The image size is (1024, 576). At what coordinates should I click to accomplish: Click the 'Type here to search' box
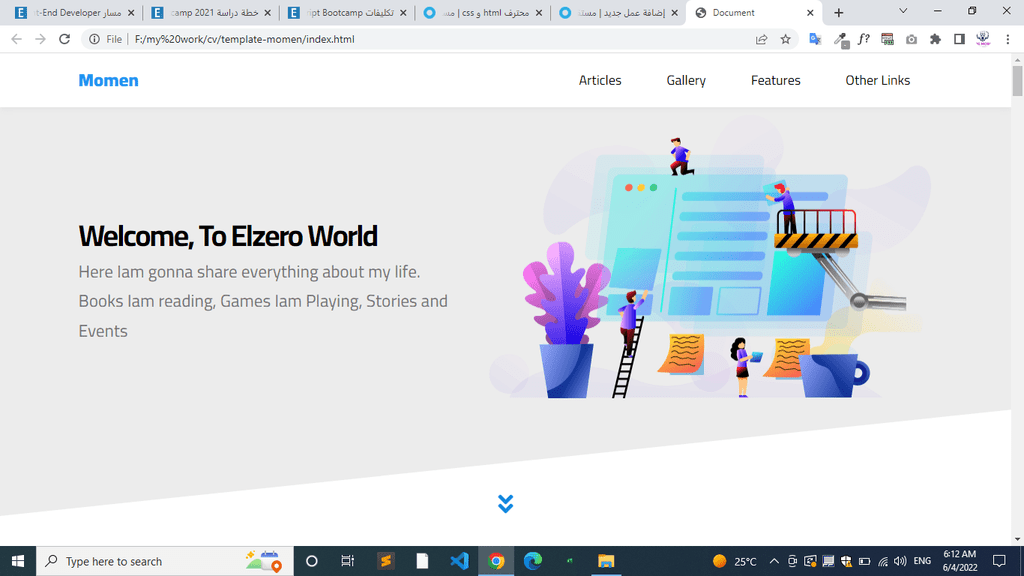pos(165,561)
